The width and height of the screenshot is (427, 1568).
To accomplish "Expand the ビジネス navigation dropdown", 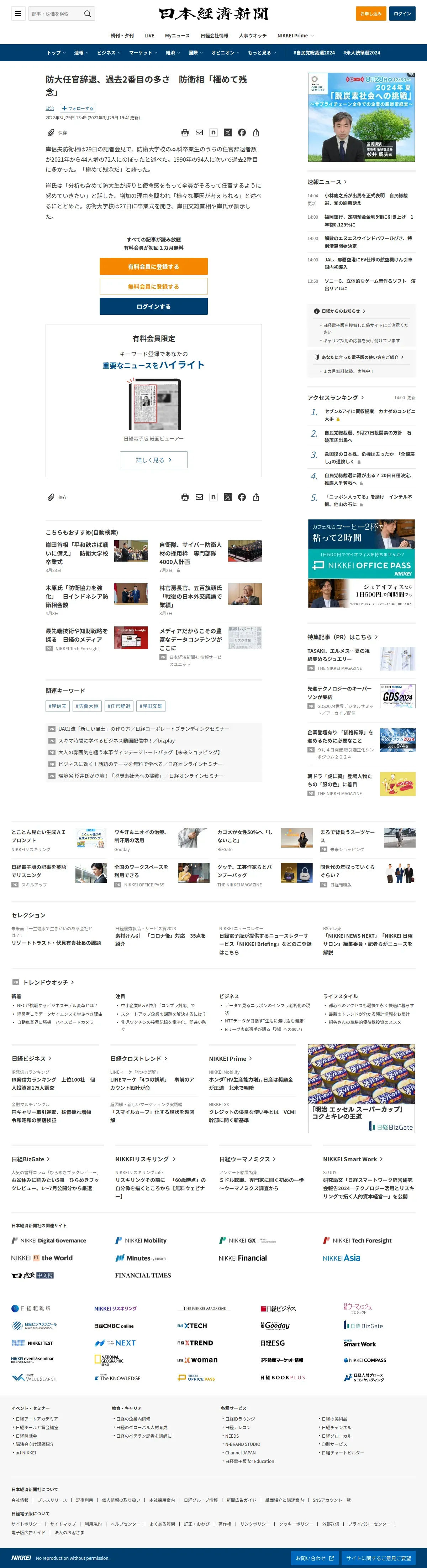I will (x=109, y=53).
